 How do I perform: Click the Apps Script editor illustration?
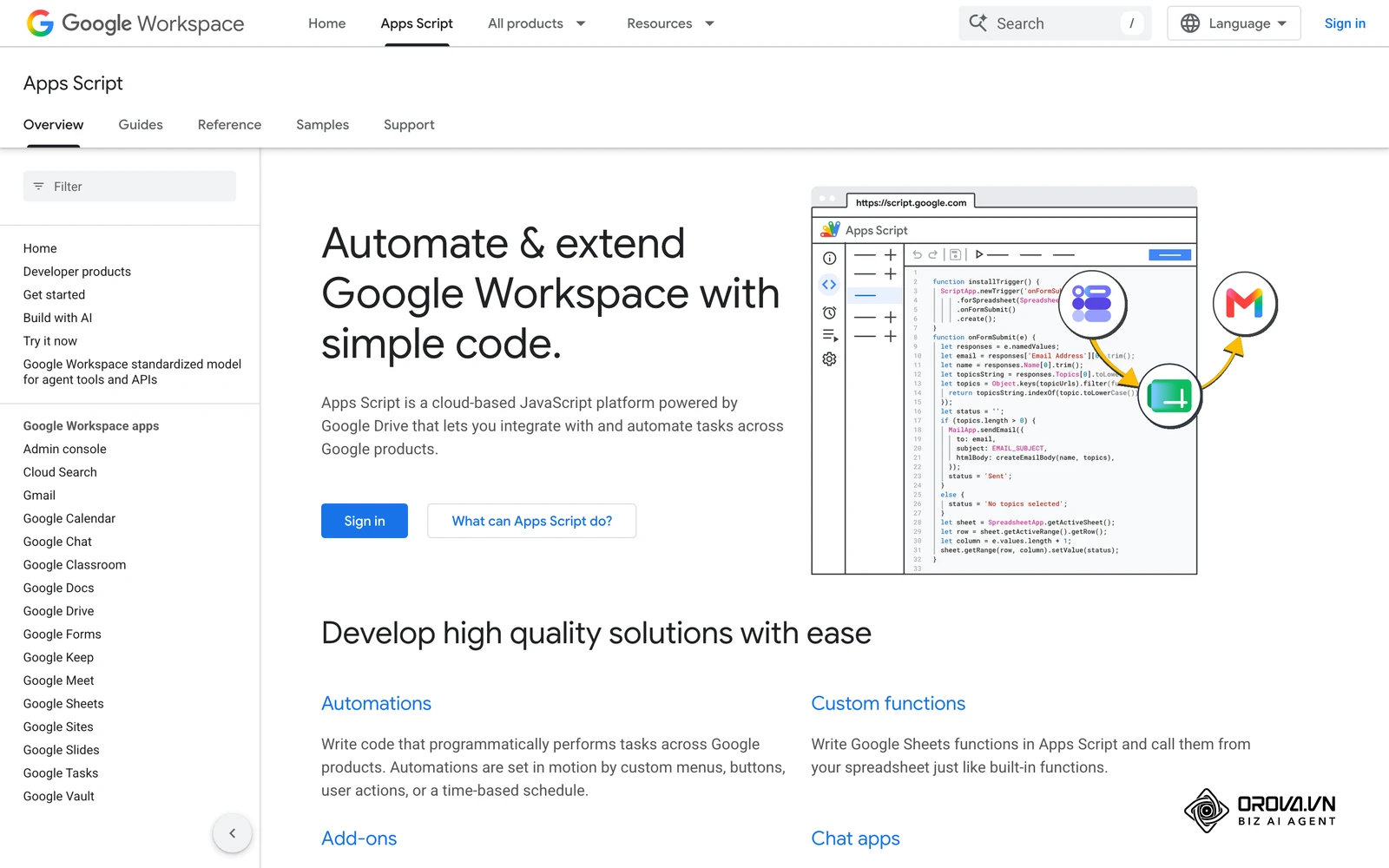pyautogui.click(x=1043, y=380)
